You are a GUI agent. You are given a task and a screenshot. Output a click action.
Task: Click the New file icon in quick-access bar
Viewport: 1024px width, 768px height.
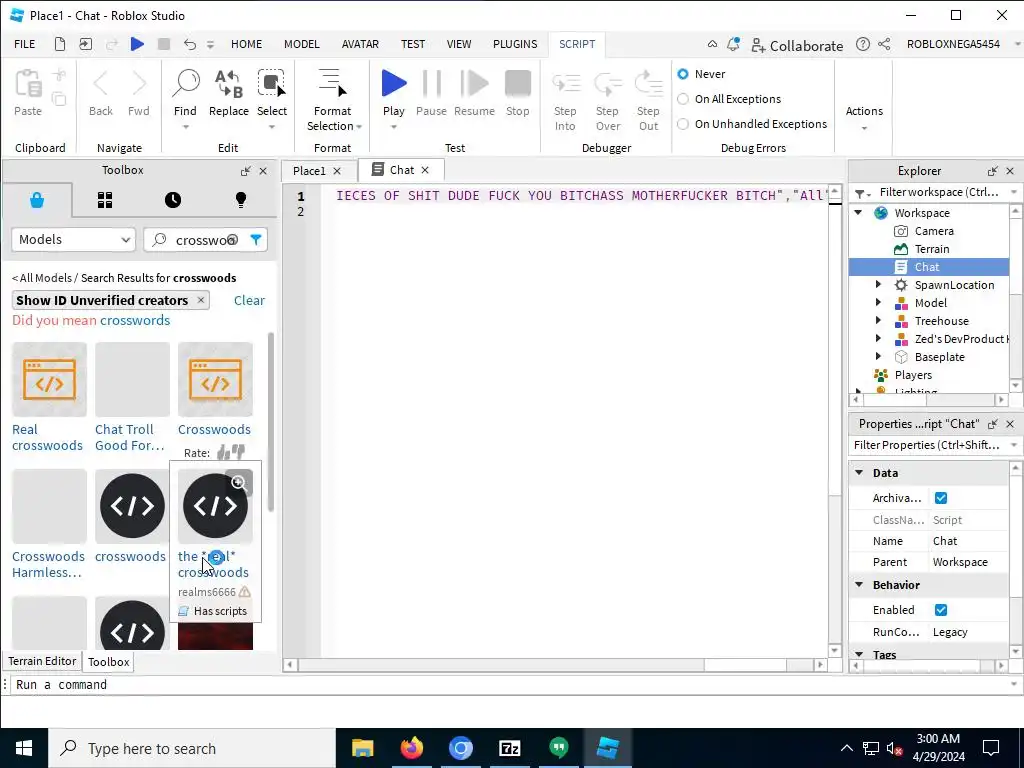59,44
